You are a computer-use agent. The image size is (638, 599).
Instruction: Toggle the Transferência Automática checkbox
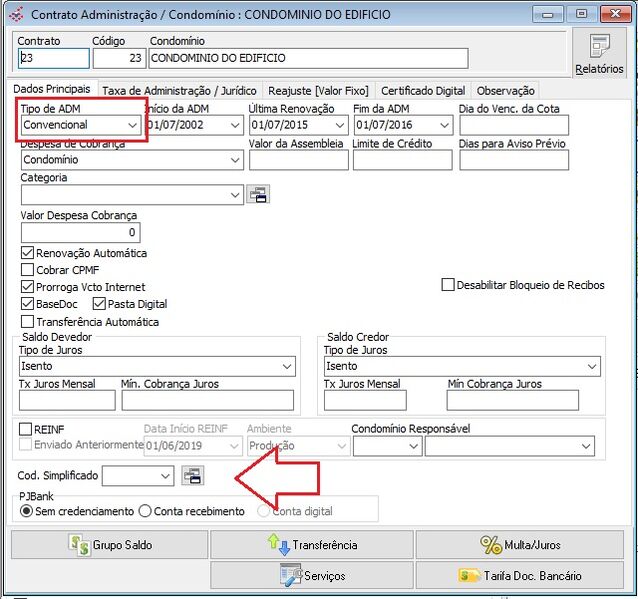[28, 322]
